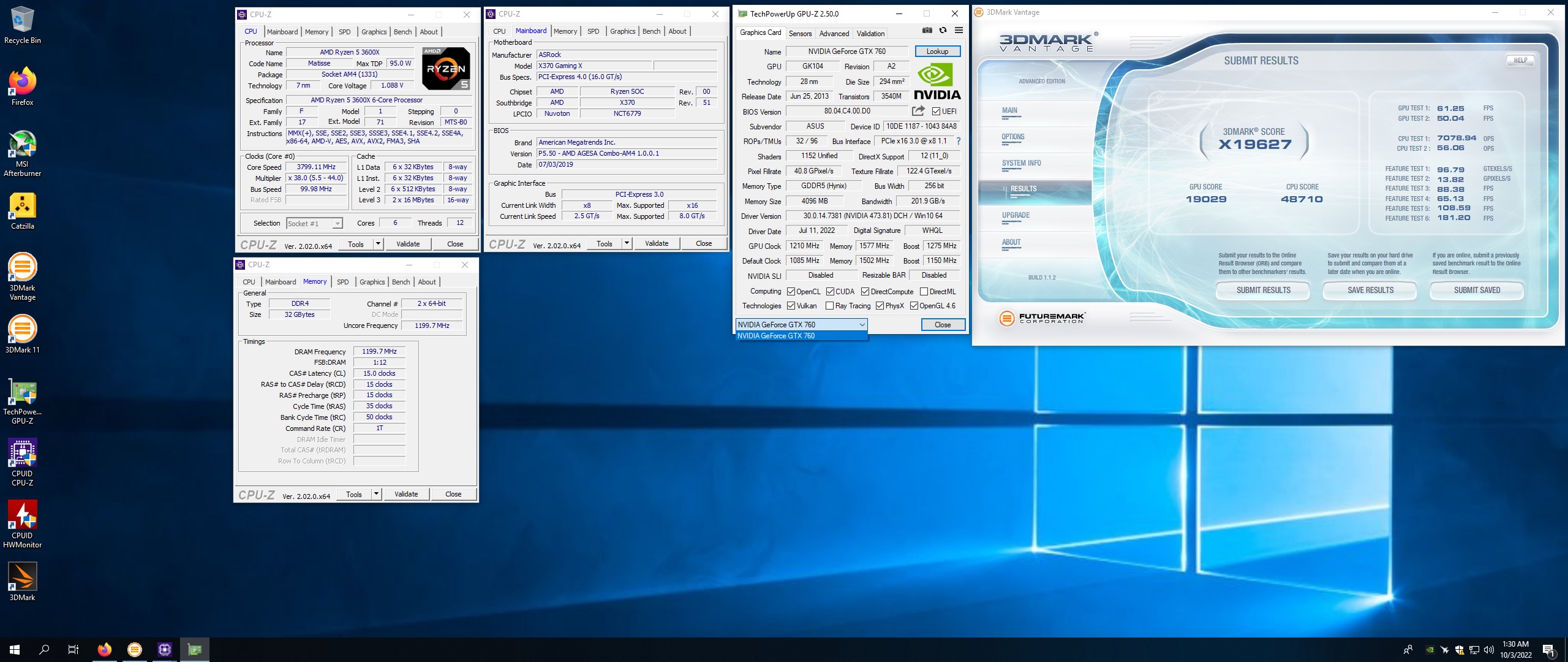This screenshot has height=662, width=1568.
Task: Click the NVIDIA logo in GPU-Z
Action: coord(937,82)
